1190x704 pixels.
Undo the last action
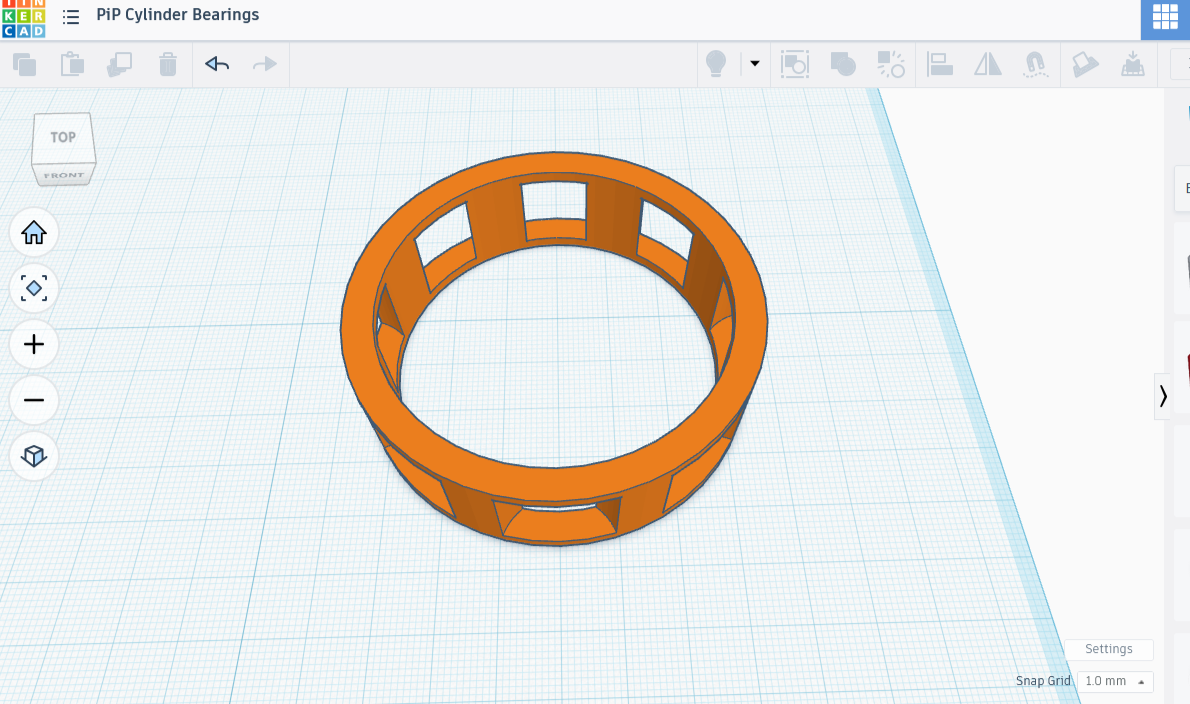click(x=217, y=64)
